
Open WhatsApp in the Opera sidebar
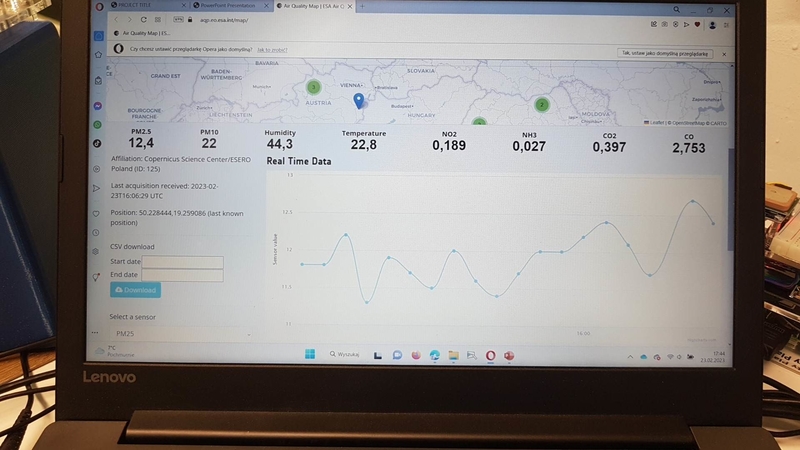coord(98,125)
